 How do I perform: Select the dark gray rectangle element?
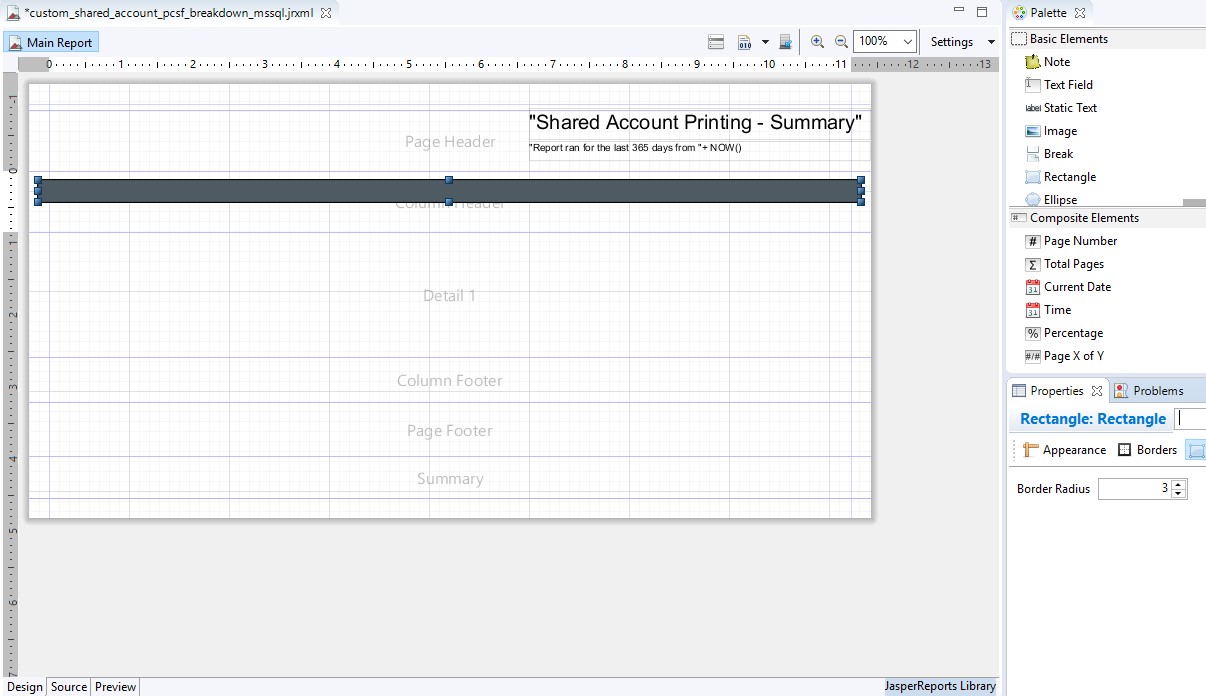[x=449, y=191]
